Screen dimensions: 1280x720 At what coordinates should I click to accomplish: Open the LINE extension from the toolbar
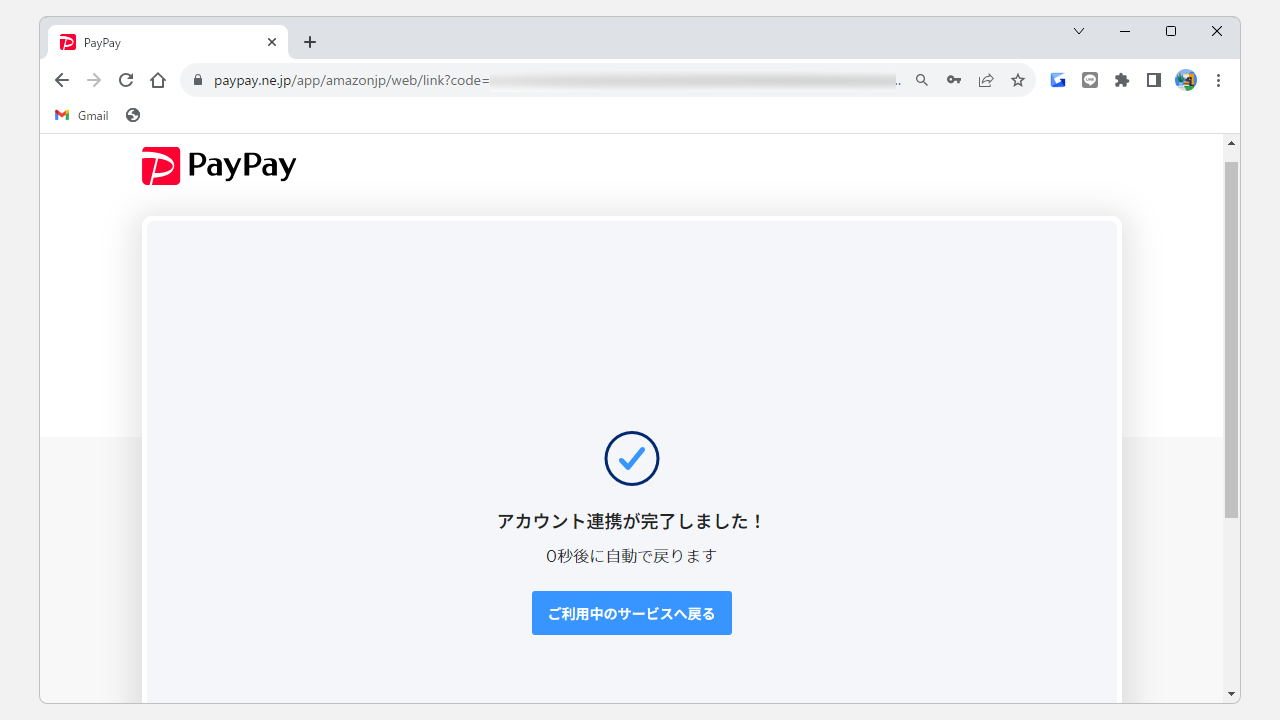1090,80
